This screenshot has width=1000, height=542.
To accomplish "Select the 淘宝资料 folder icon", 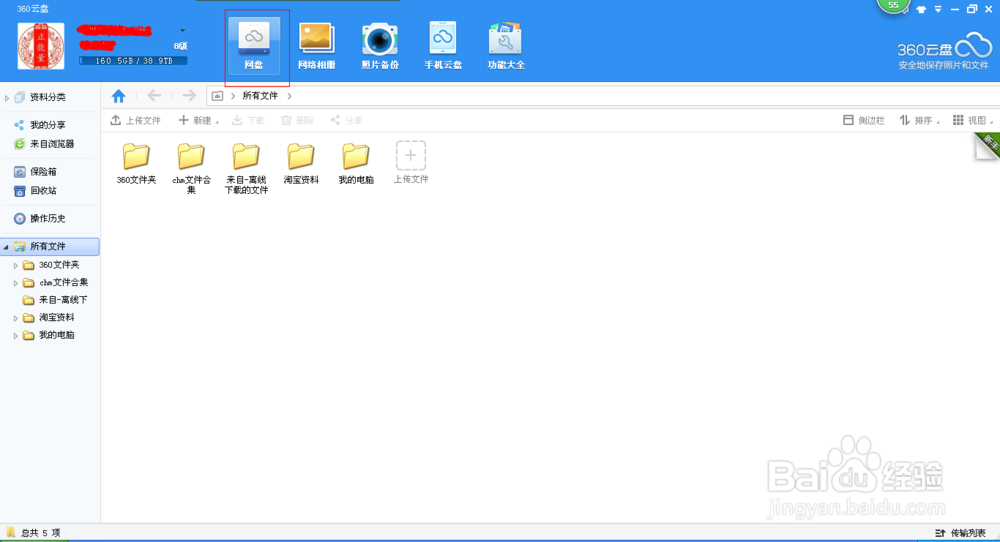I will [x=300, y=156].
